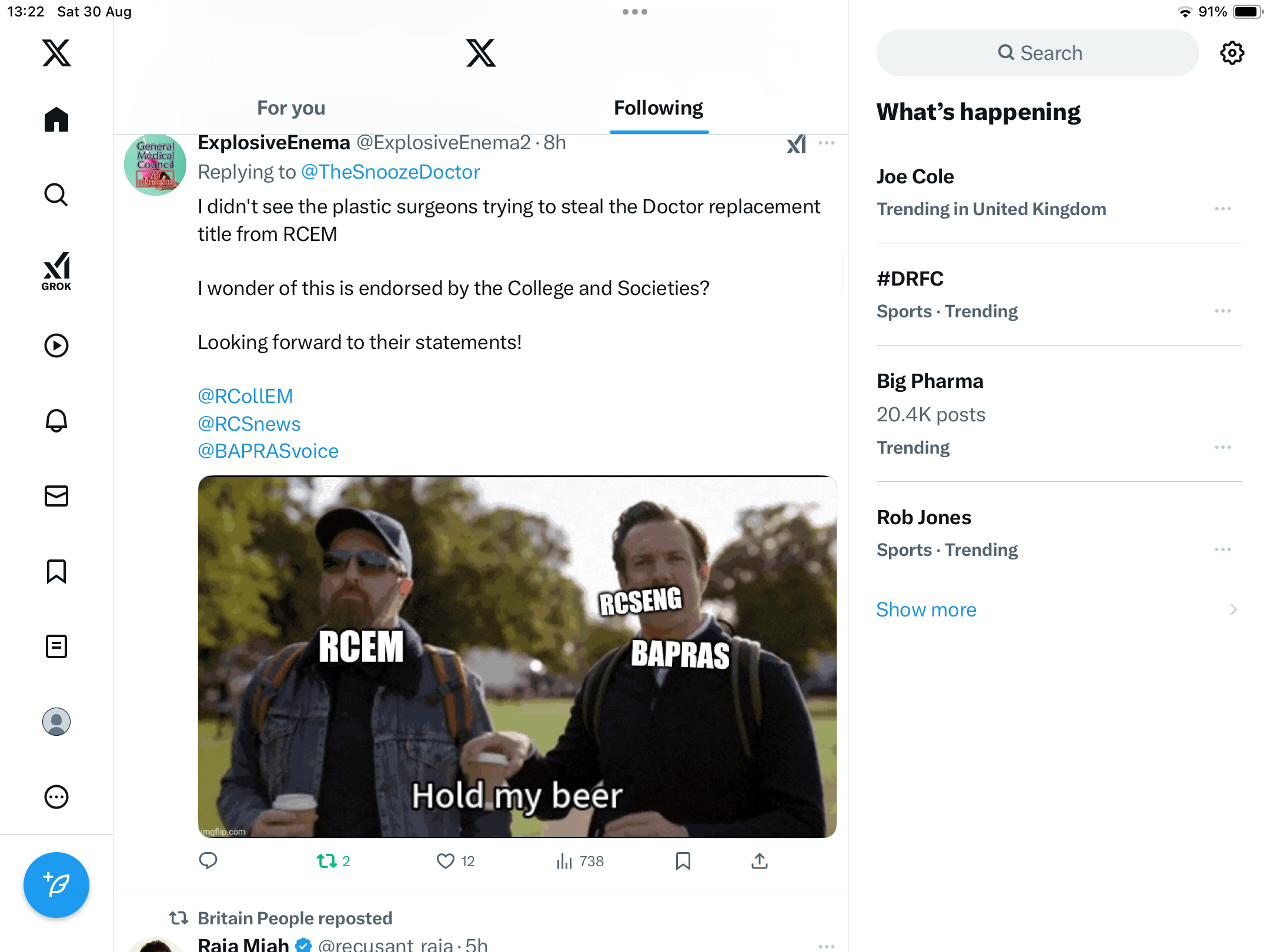Click the Search input field

1038,53
